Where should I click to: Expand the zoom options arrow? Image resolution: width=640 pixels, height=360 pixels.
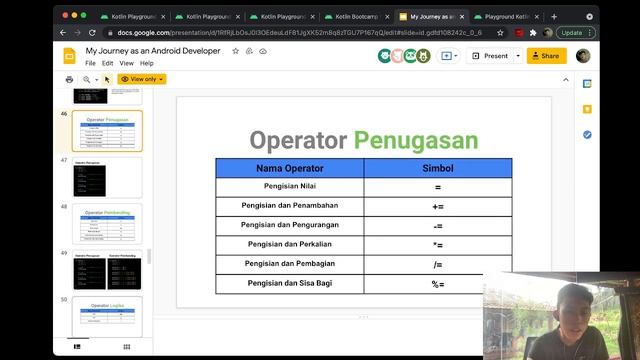click(x=97, y=80)
